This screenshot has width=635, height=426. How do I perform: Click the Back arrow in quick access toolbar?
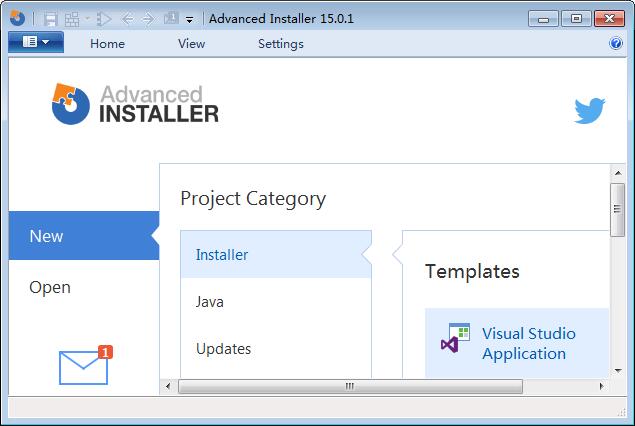click(128, 19)
